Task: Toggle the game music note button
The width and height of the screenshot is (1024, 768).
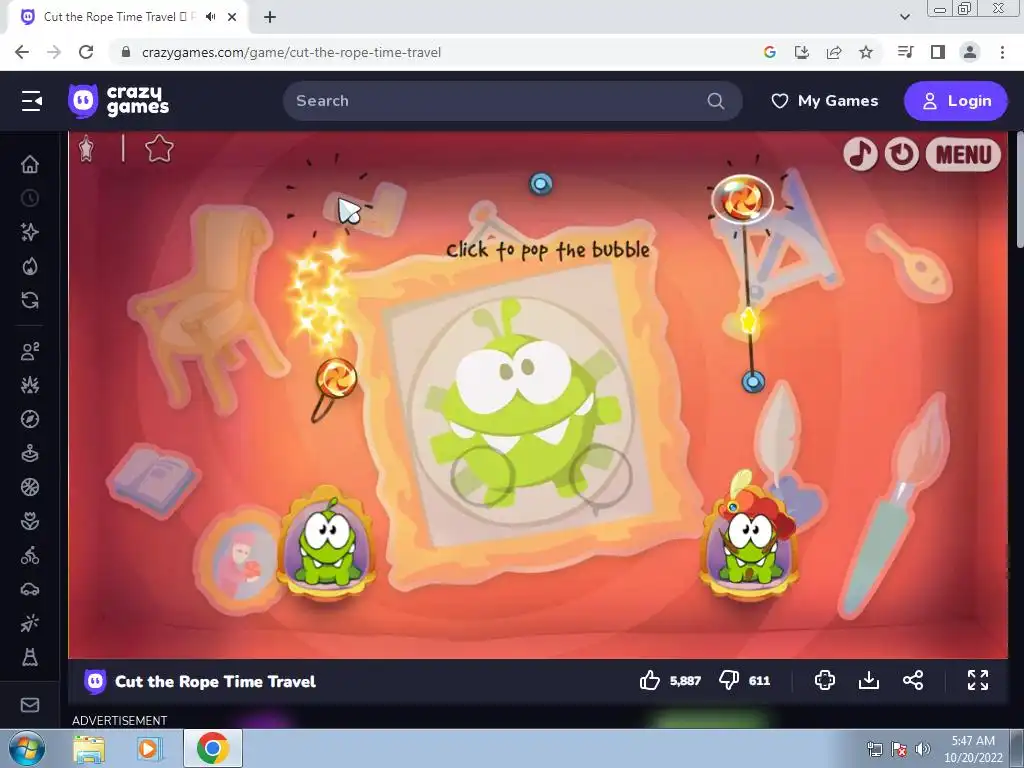Action: tap(859, 154)
